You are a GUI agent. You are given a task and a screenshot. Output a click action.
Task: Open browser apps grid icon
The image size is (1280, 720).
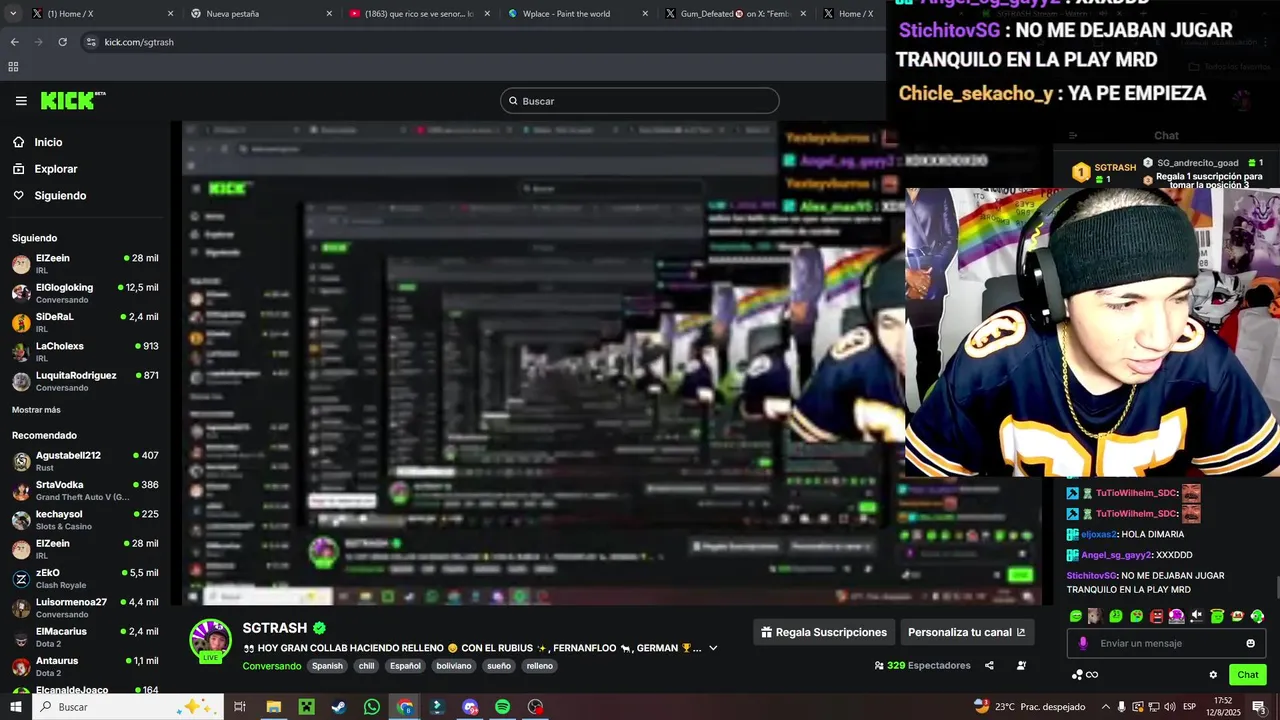pos(13,67)
